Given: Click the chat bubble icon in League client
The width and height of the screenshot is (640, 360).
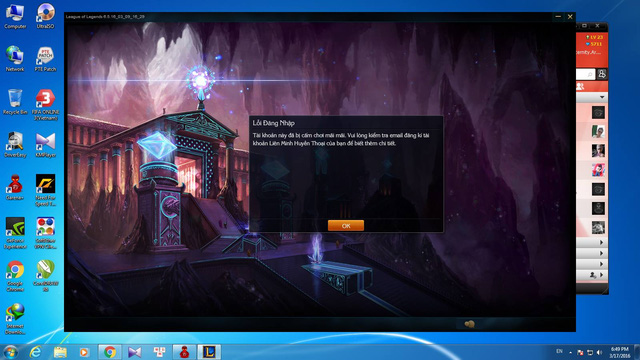Looking at the screenshot, I should click(469, 324).
